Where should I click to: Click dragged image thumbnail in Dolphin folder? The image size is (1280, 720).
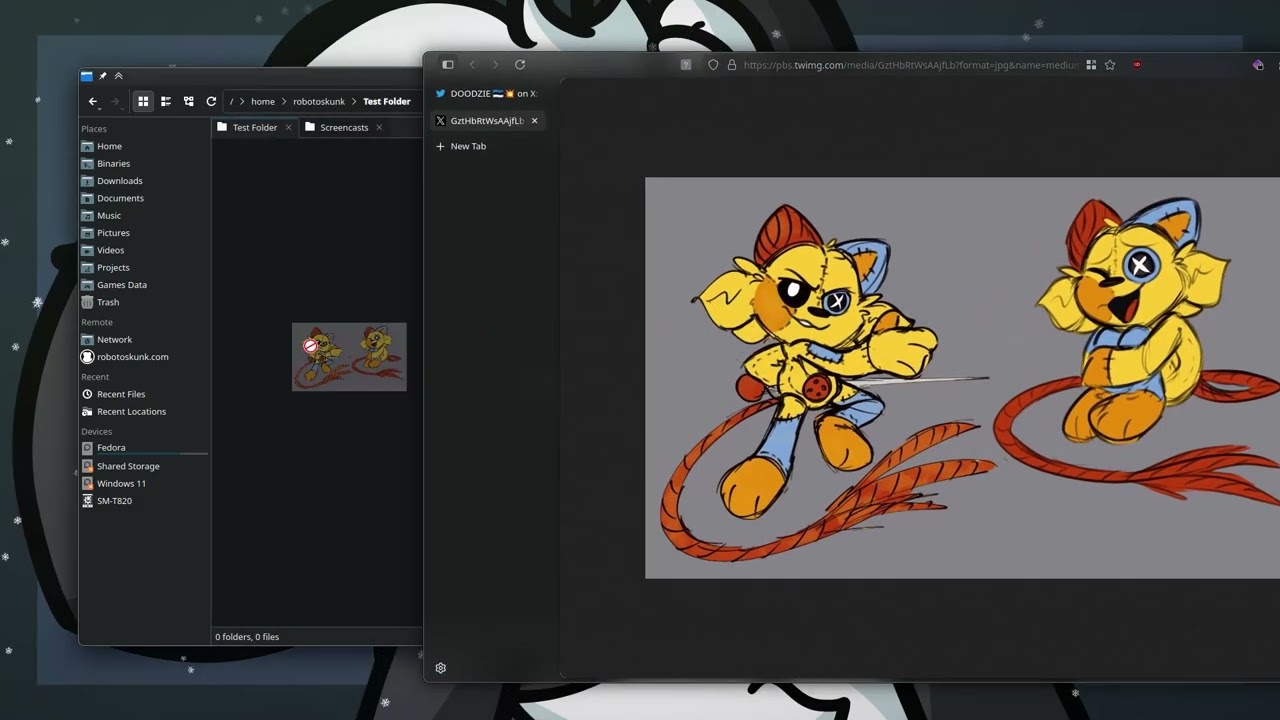349,357
